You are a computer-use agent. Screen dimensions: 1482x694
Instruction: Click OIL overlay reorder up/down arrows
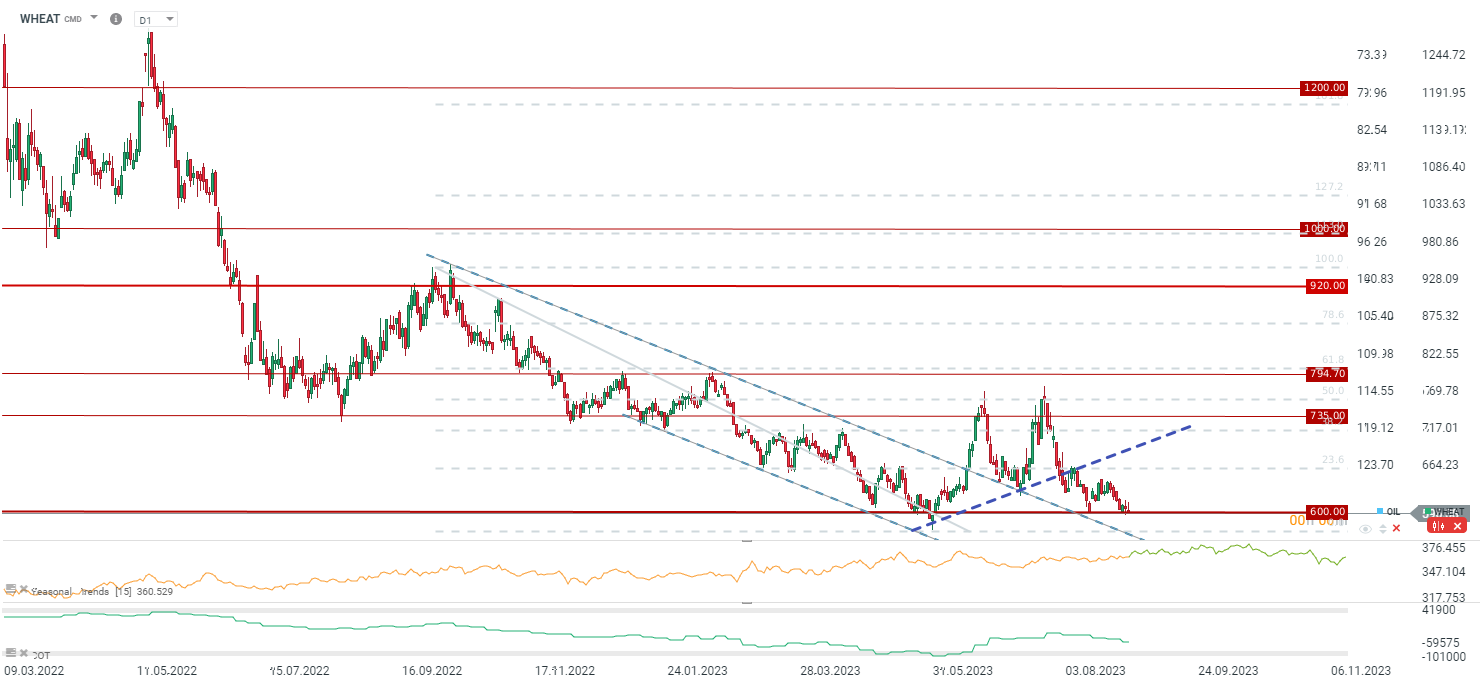pyautogui.click(x=1382, y=528)
